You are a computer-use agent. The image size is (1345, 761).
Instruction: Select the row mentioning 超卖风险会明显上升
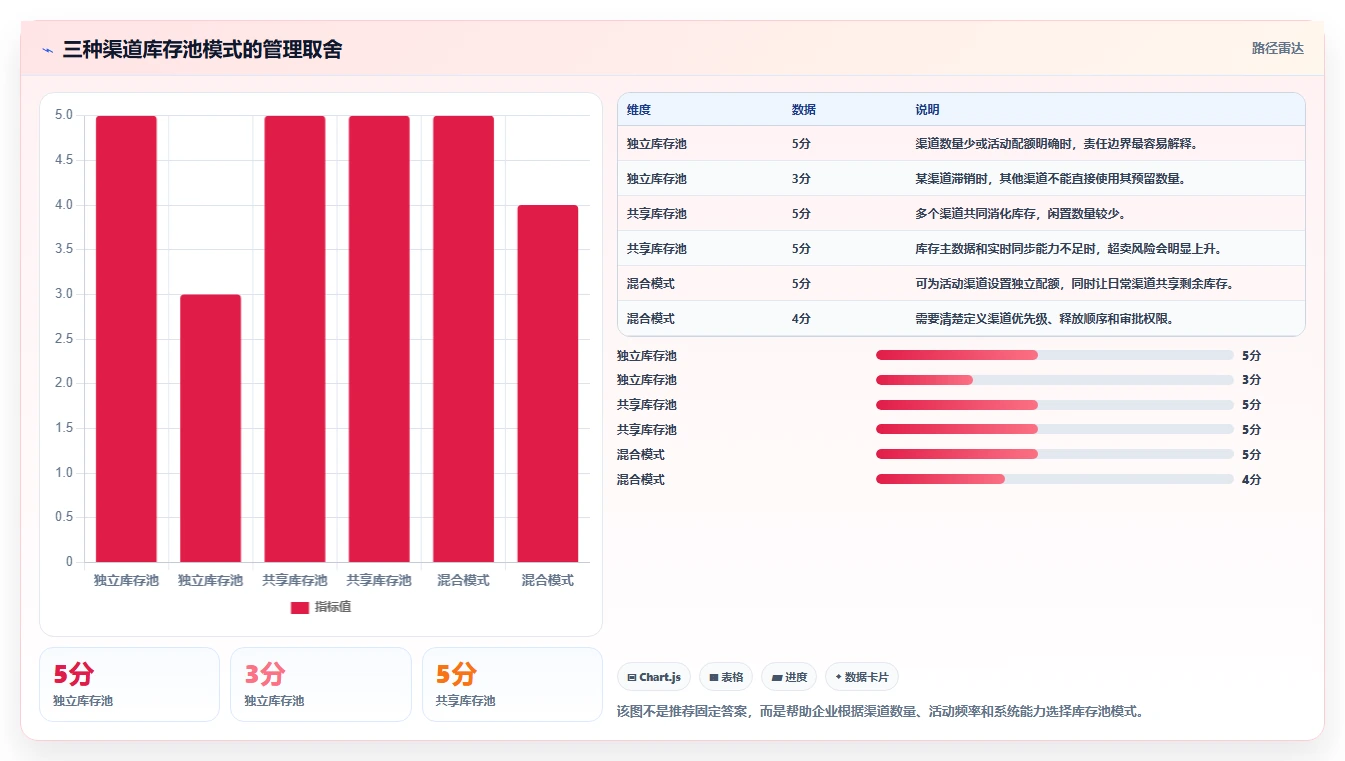(961, 249)
